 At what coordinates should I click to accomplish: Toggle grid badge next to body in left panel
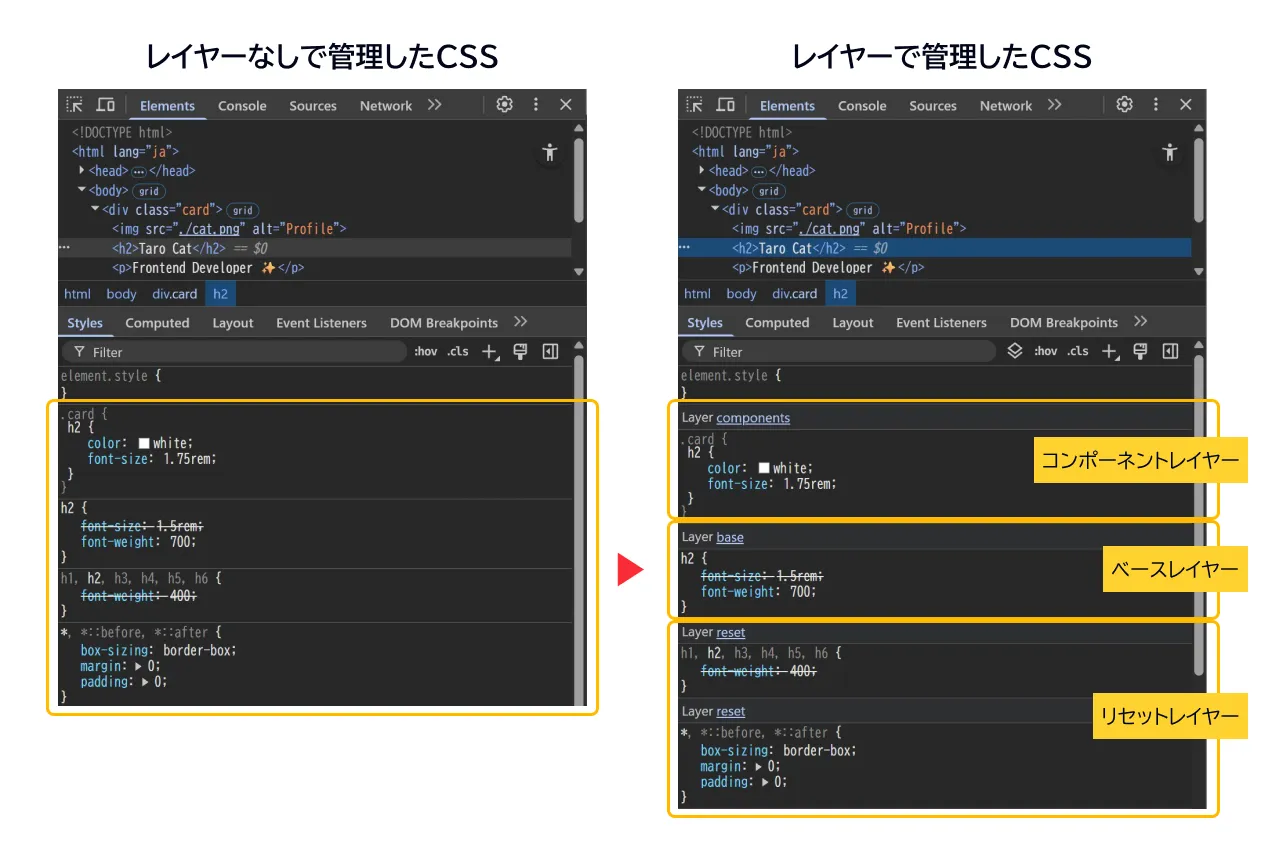pos(149,191)
